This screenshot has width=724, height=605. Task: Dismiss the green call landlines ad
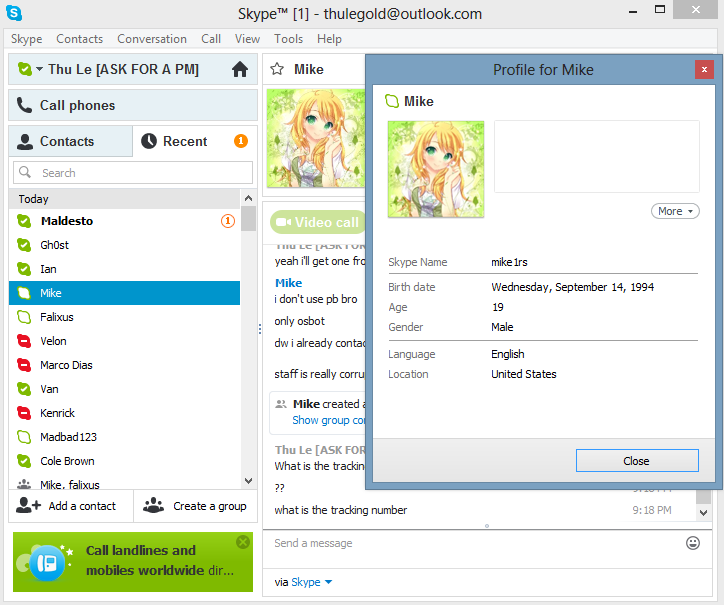[243, 542]
